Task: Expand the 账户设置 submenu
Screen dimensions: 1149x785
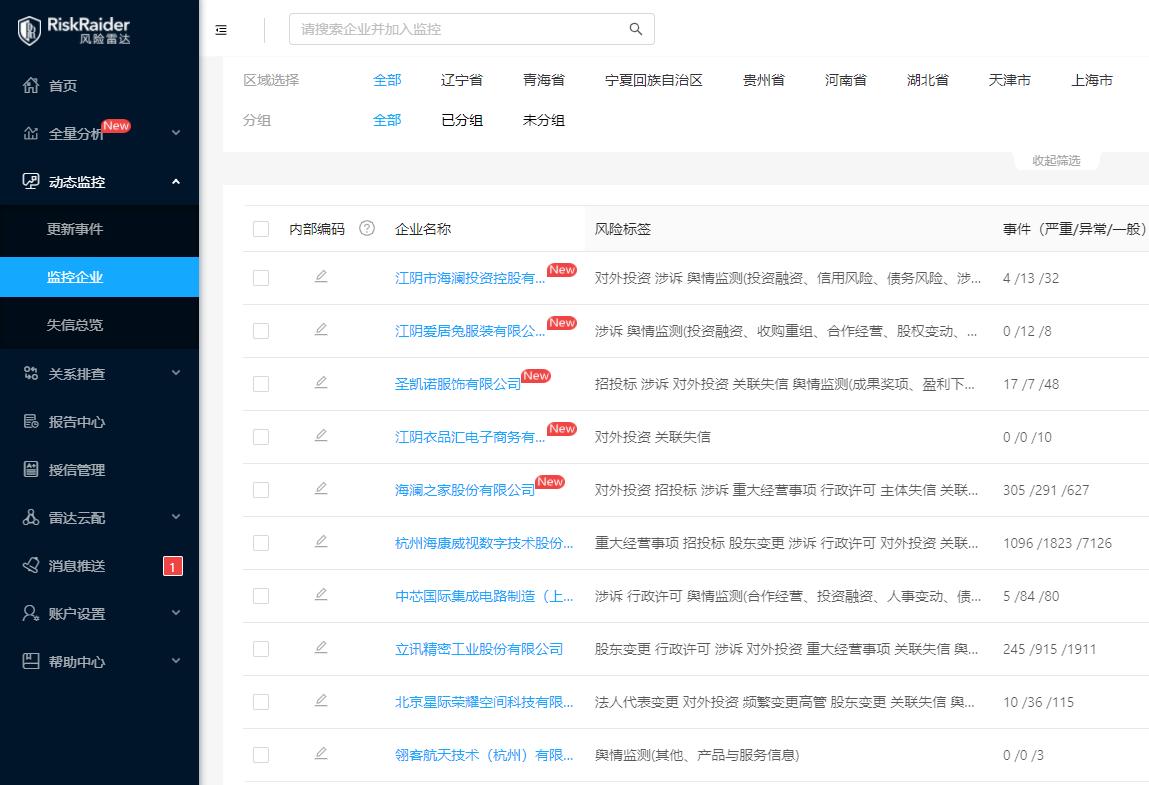Action: (176, 613)
